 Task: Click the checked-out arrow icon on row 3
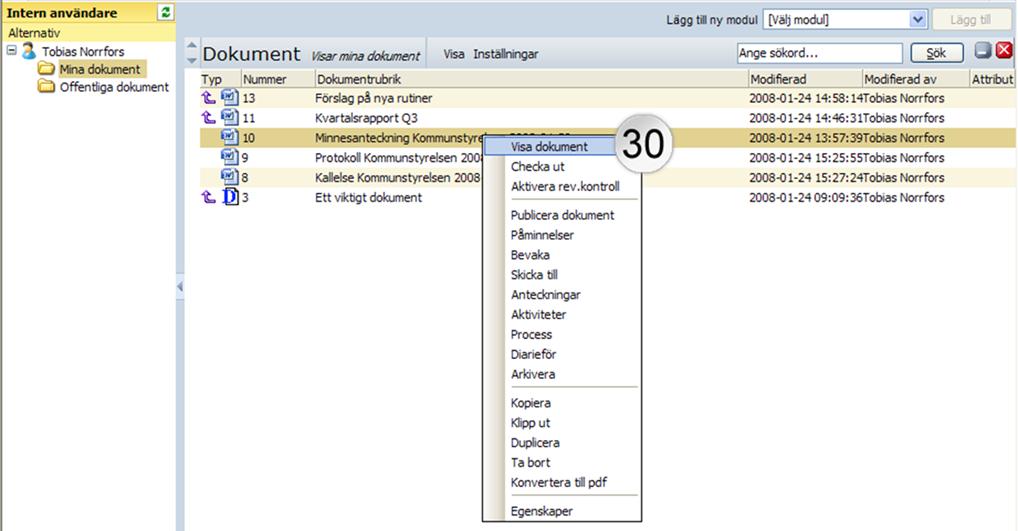pyautogui.click(x=208, y=197)
